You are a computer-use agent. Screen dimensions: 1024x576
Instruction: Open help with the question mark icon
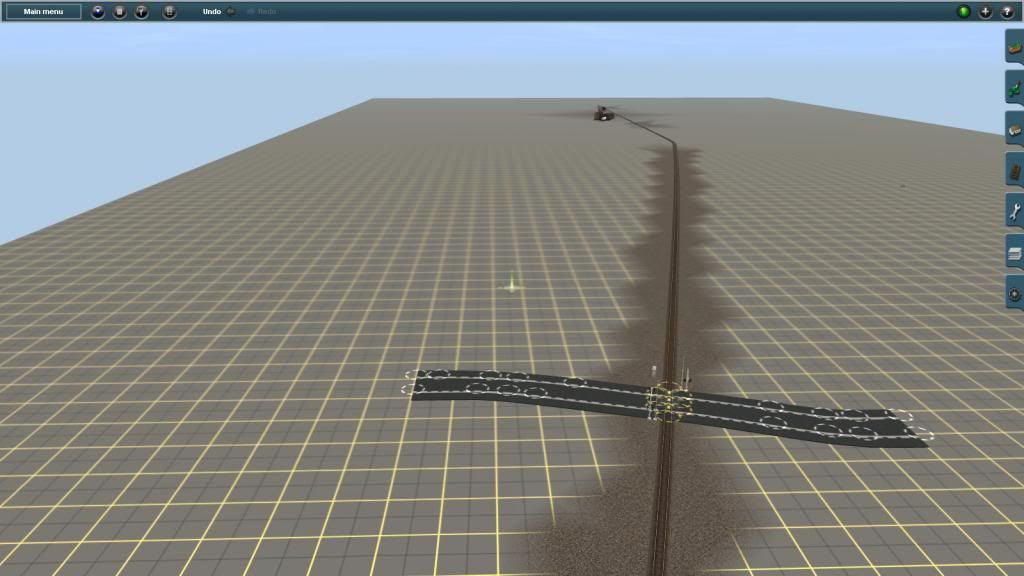pos(1007,12)
